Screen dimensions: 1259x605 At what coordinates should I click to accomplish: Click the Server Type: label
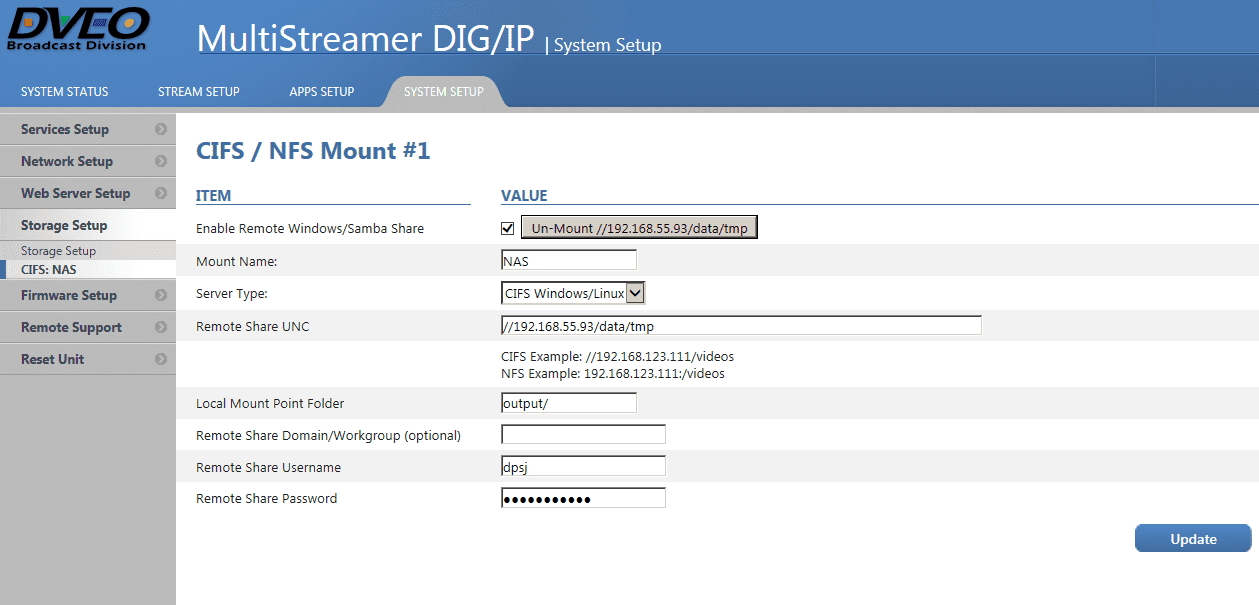232,295
